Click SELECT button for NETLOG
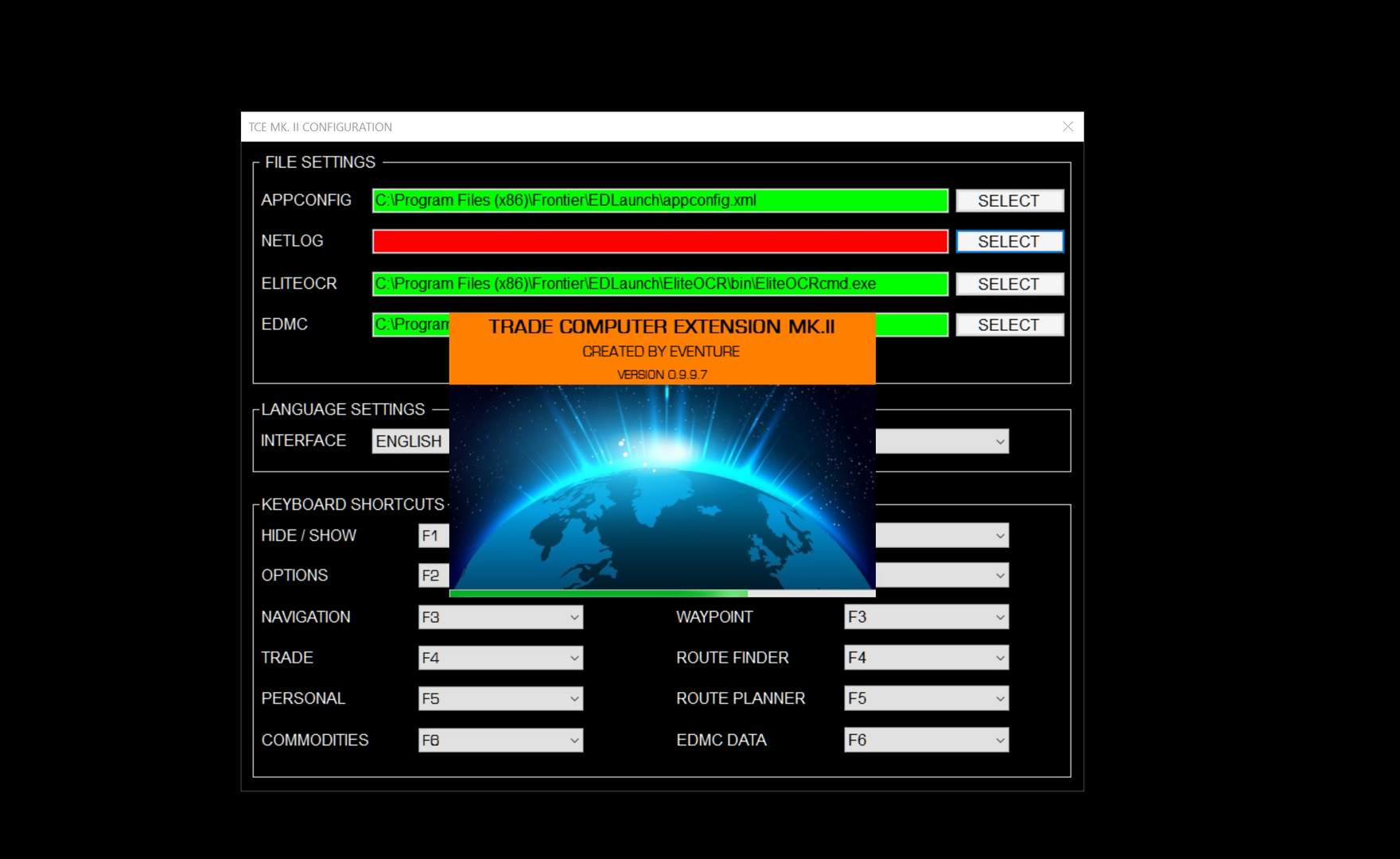Viewport: 1400px width, 859px height. point(1009,241)
